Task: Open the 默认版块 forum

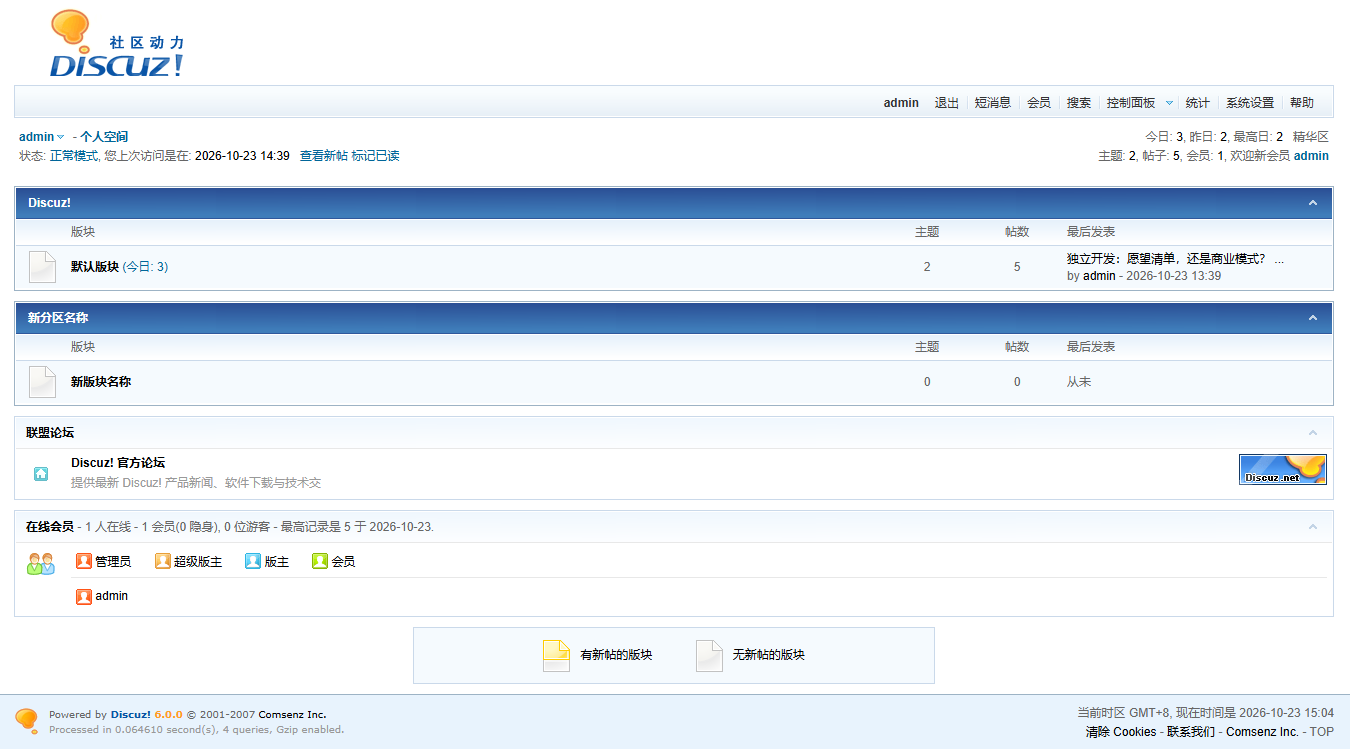Action: tap(95, 267)
